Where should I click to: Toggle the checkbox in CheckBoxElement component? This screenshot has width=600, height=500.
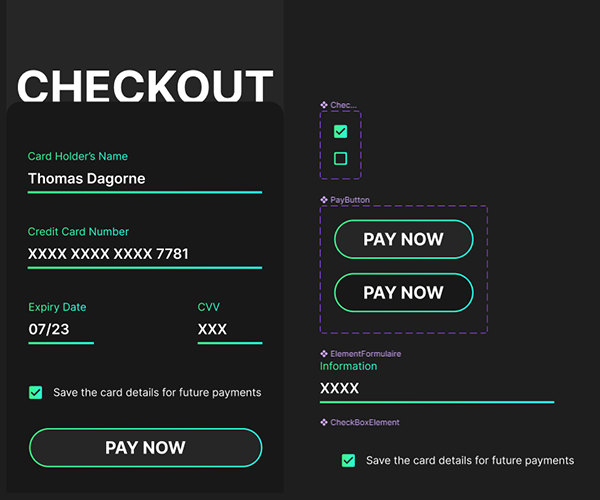348,461
